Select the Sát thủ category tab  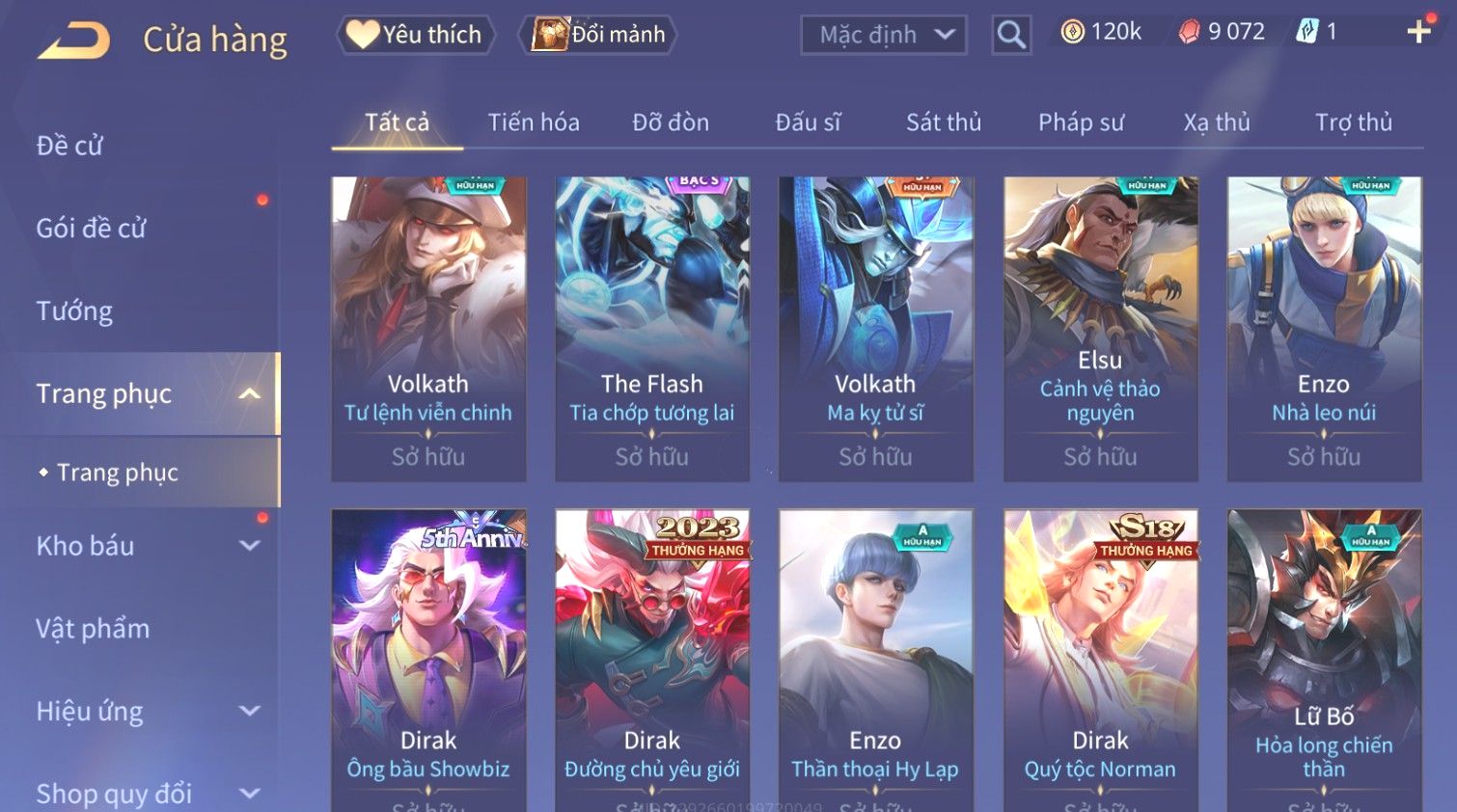944,122
